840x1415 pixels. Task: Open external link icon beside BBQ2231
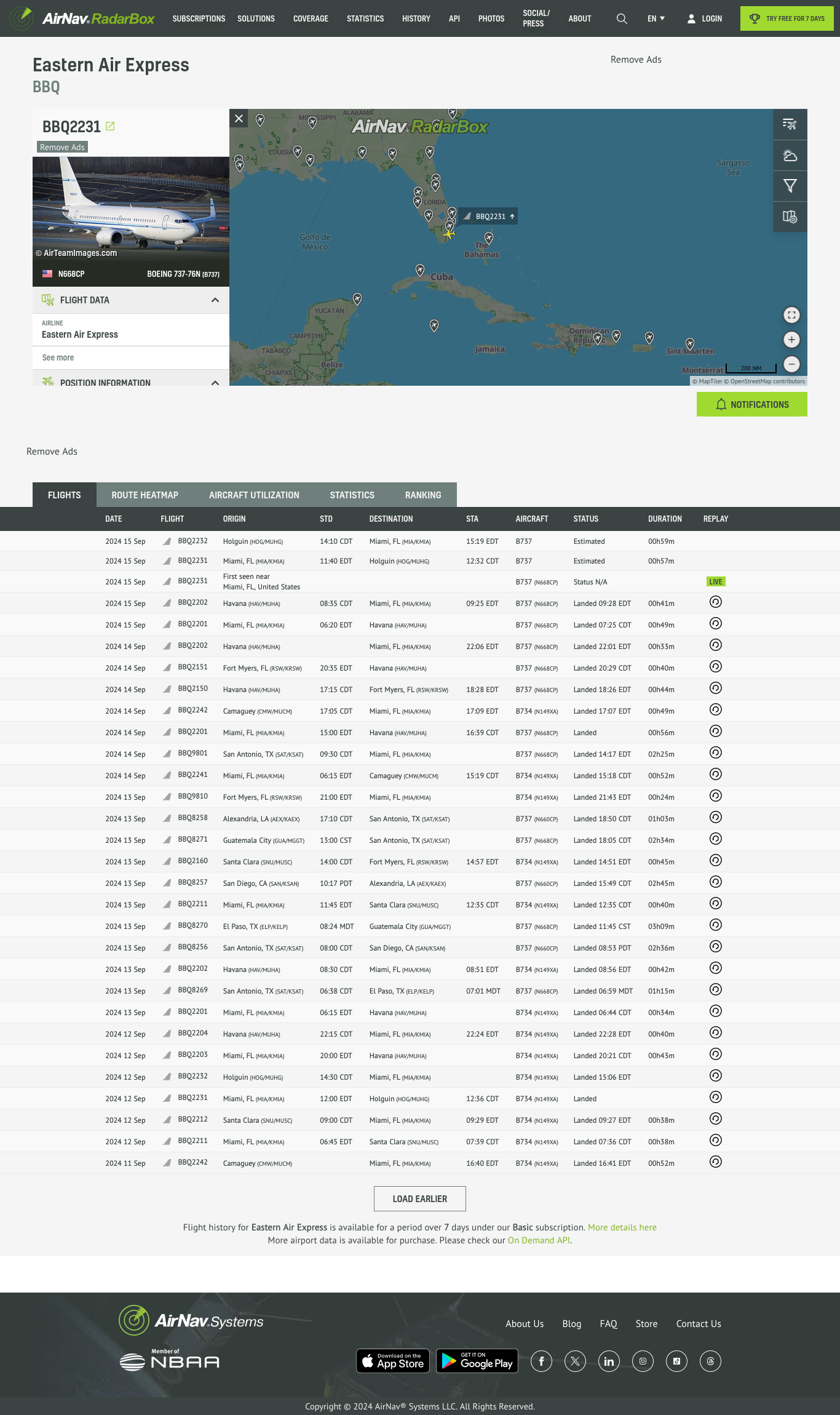110,126
